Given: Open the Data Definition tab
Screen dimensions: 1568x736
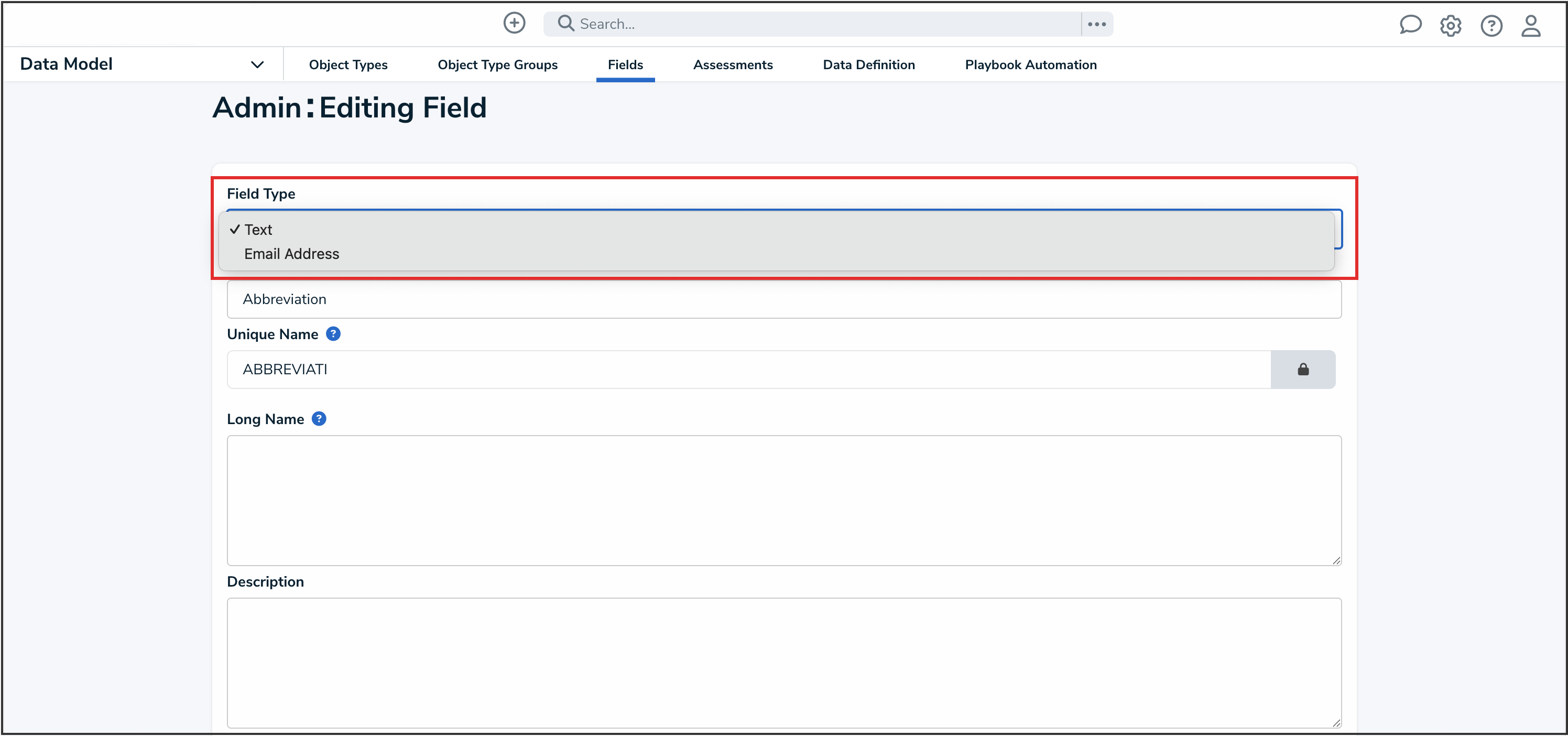Looking at the screenshot, I should (x=868, y=64).
